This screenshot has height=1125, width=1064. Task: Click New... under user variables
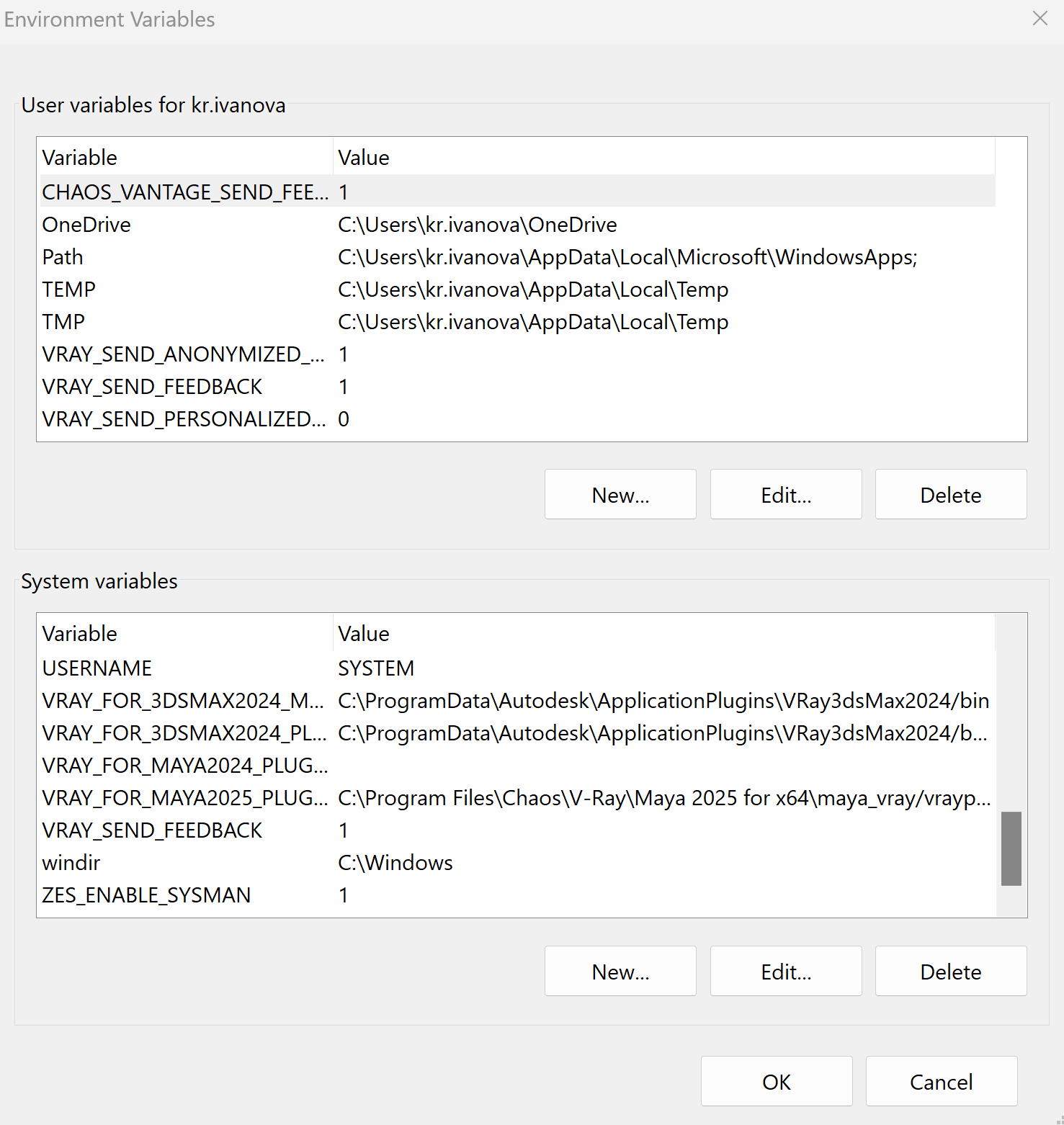[x=620, y=494]
